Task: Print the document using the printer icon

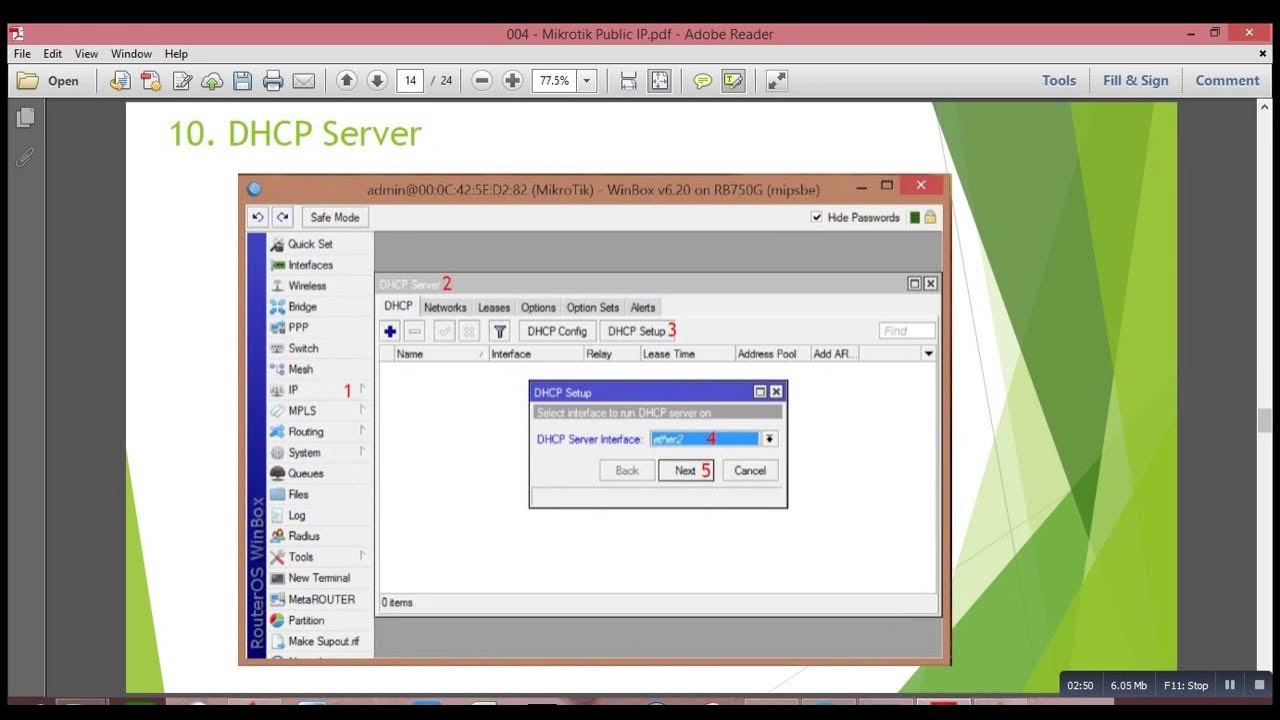Action: (273, 81)
